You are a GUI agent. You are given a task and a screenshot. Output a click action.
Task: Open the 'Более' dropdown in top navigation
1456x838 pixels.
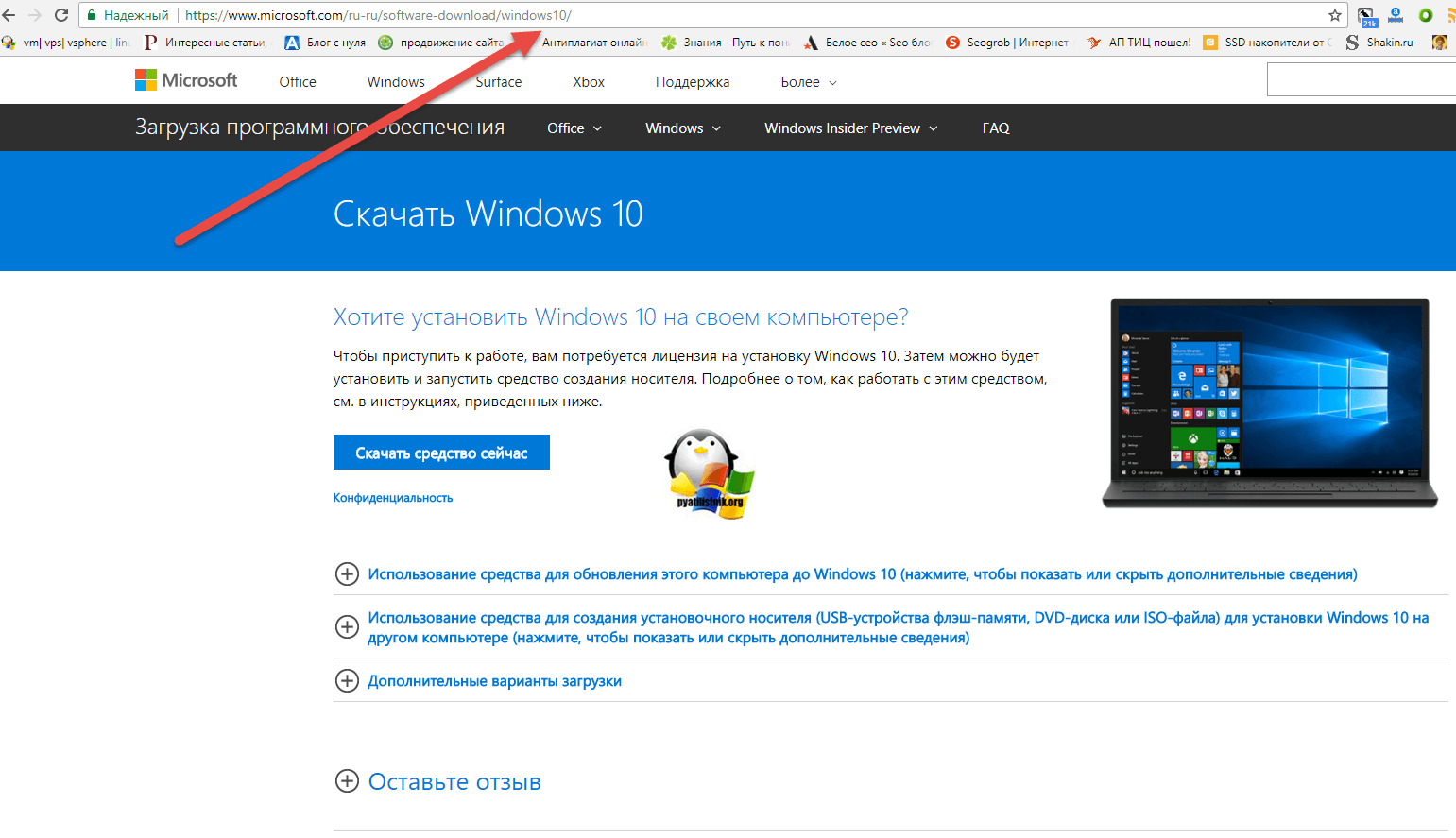[808, 82]
